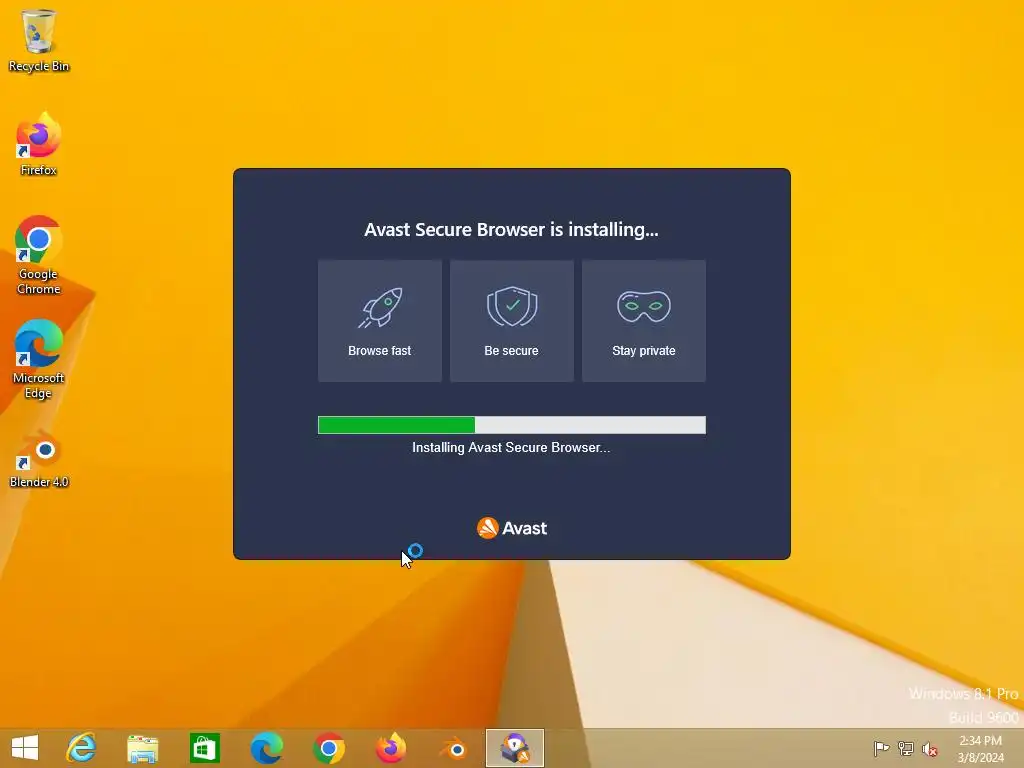Launch Firefox from the taskbar
Image resolution: width=1024 pixels, height=768 pixels.
click(391, 748)
